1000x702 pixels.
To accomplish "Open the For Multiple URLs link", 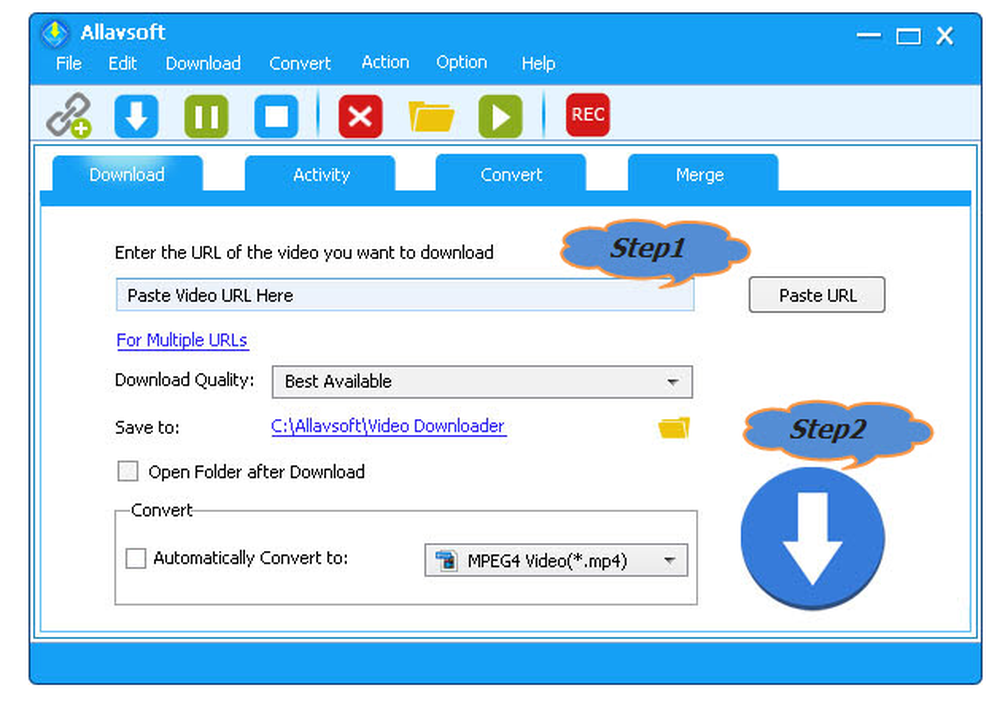I will pos(182,340).
